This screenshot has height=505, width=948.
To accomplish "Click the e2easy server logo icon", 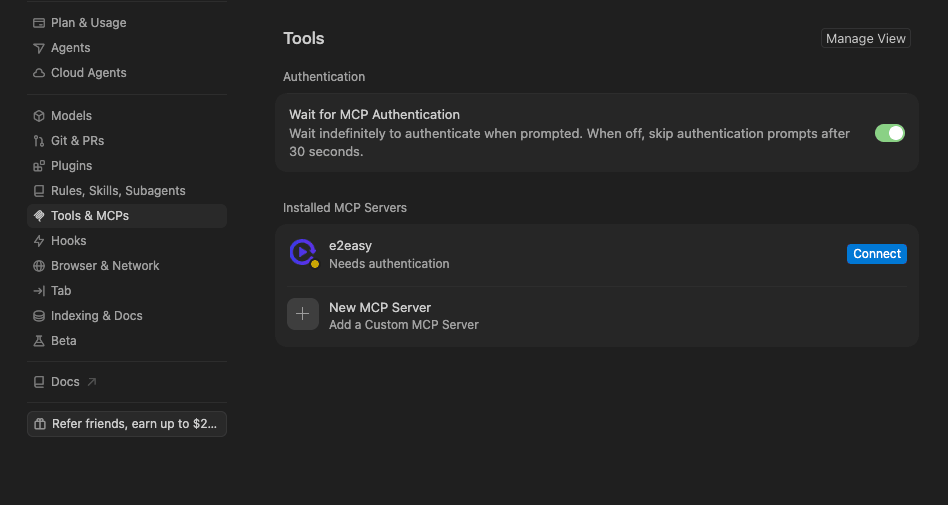I will click(302, 252).
